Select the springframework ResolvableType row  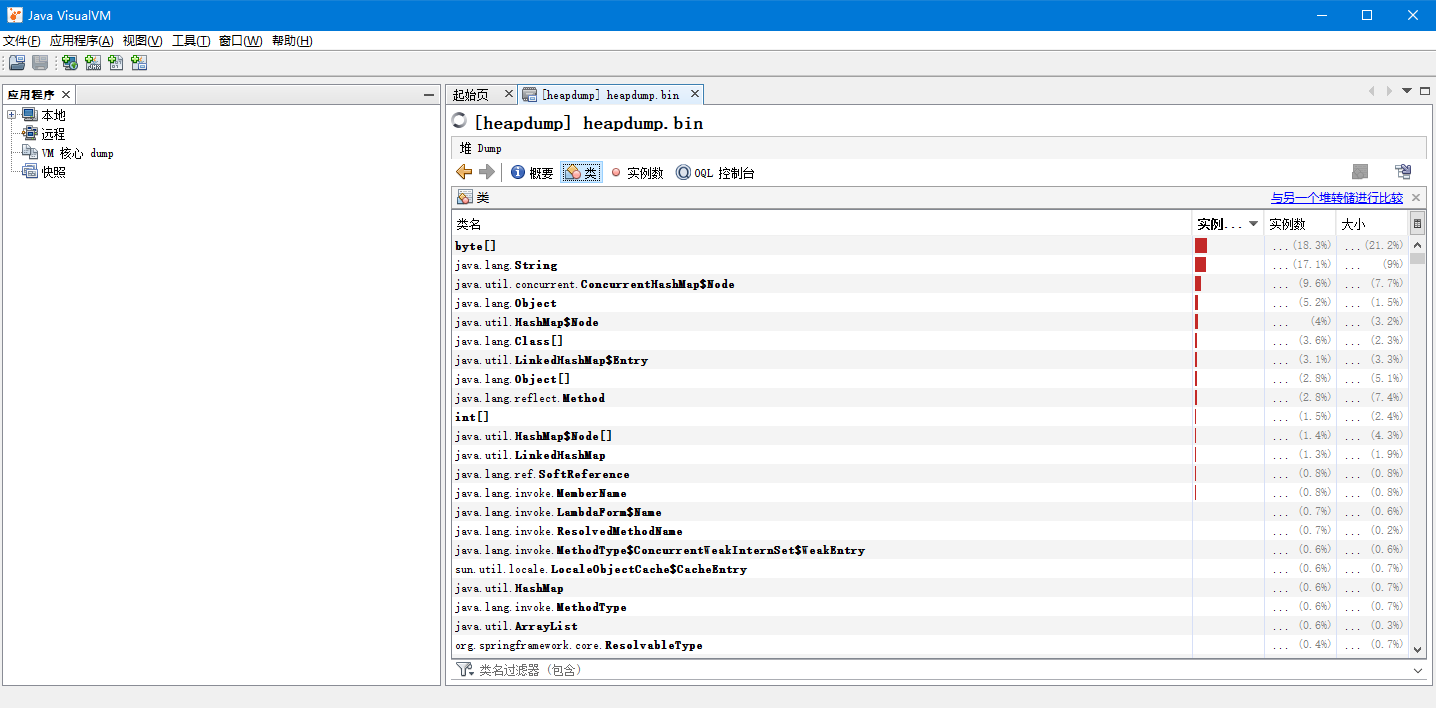(930, 645)
